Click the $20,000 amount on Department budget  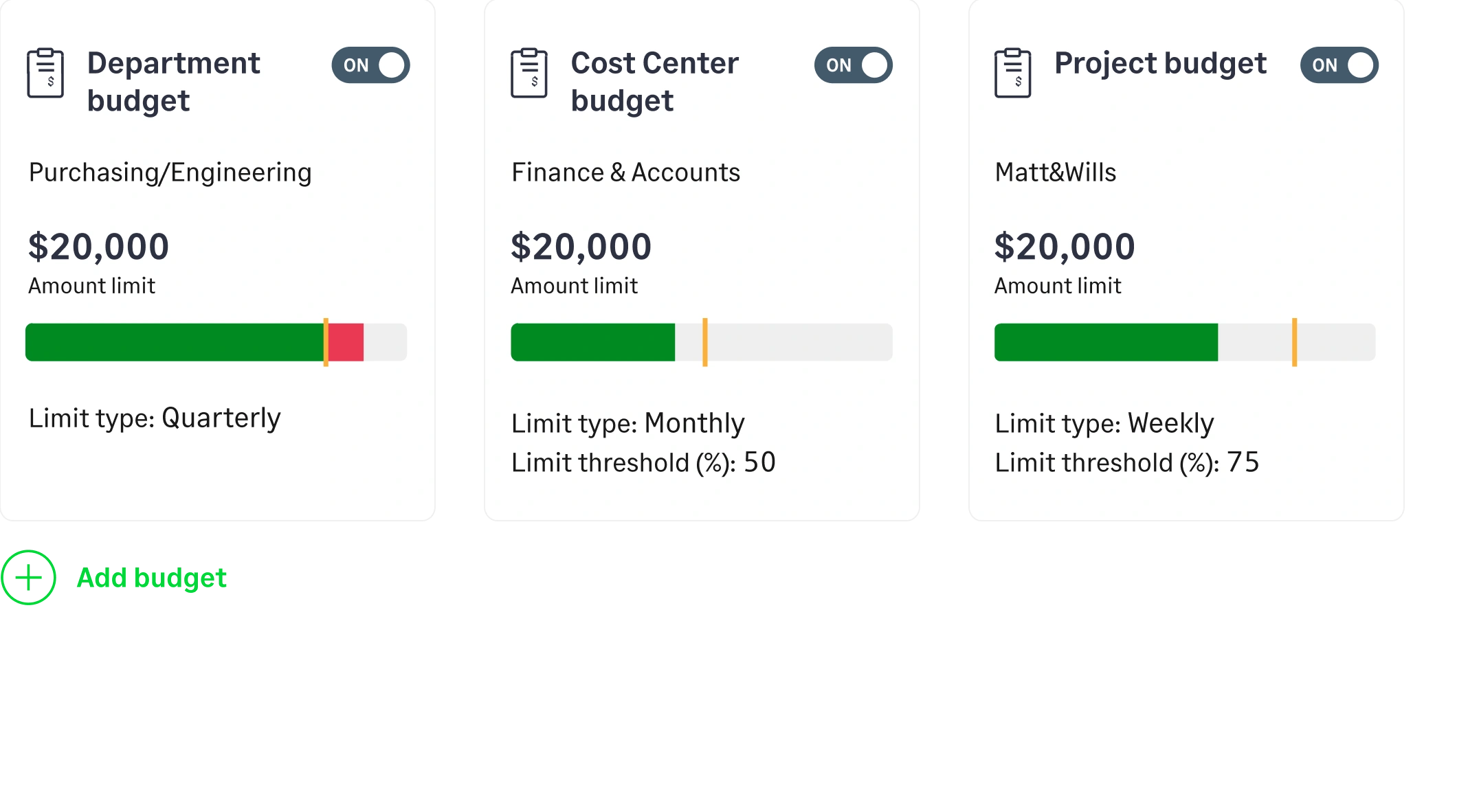pos(96,246)
